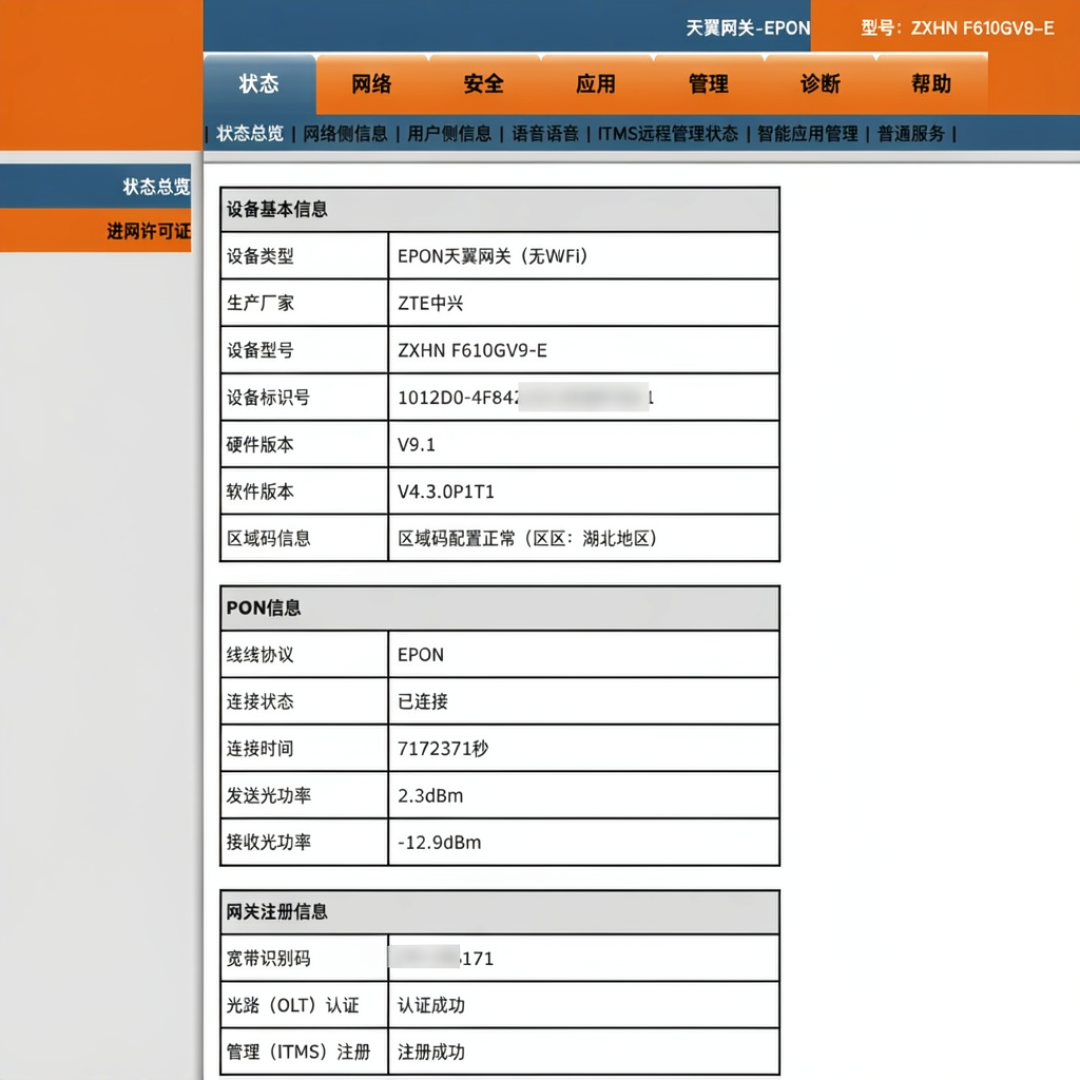Screen dimensions: 1080x1080
Task: Click the 天翼网关-EPON header title
Action: tap(747, 28)
